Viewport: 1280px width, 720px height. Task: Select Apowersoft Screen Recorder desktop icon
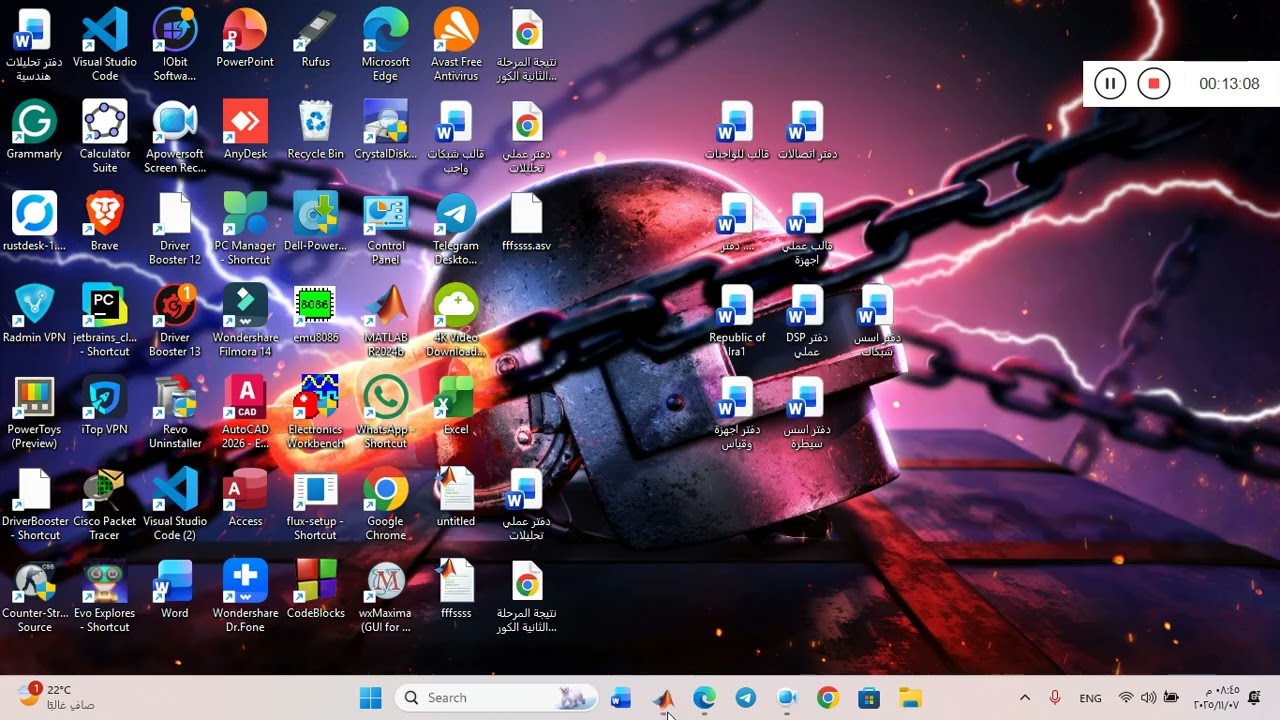(175, 138)
